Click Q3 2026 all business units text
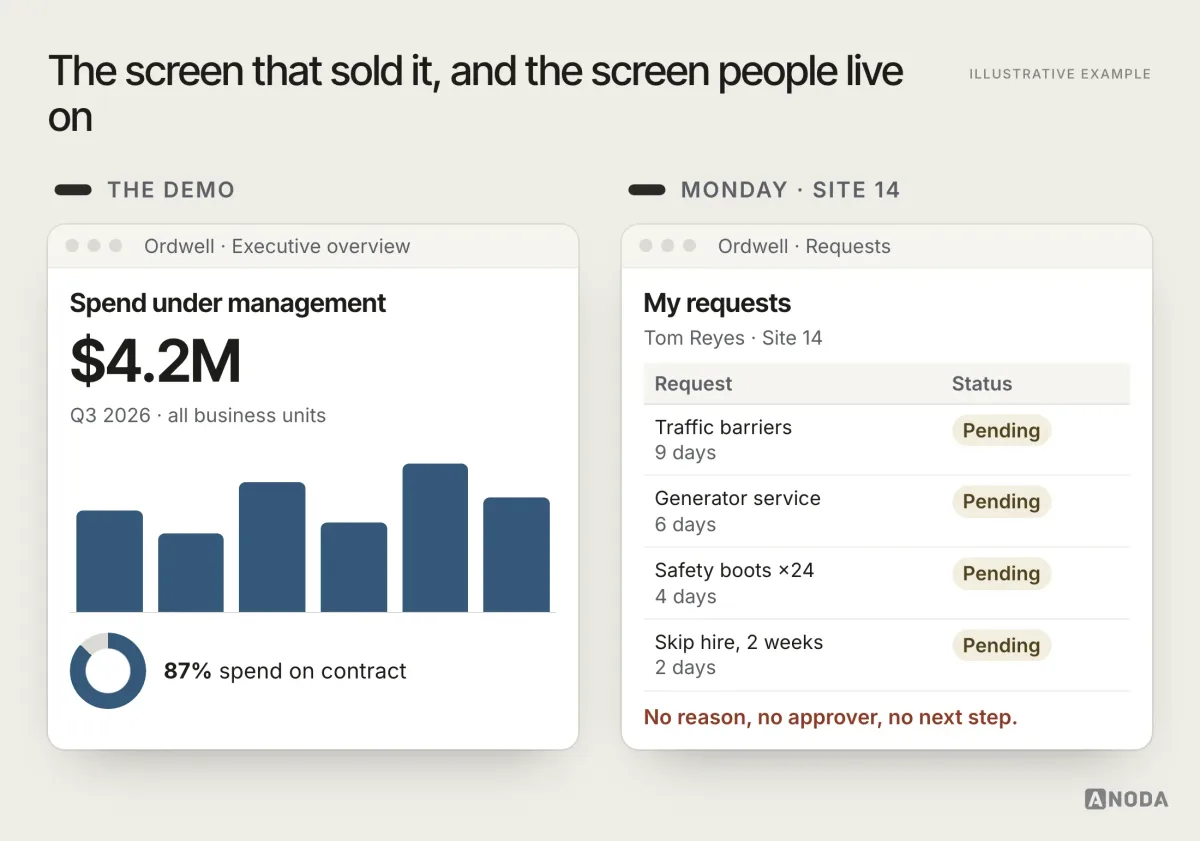The image size is (1200, 841). (198, 415)
